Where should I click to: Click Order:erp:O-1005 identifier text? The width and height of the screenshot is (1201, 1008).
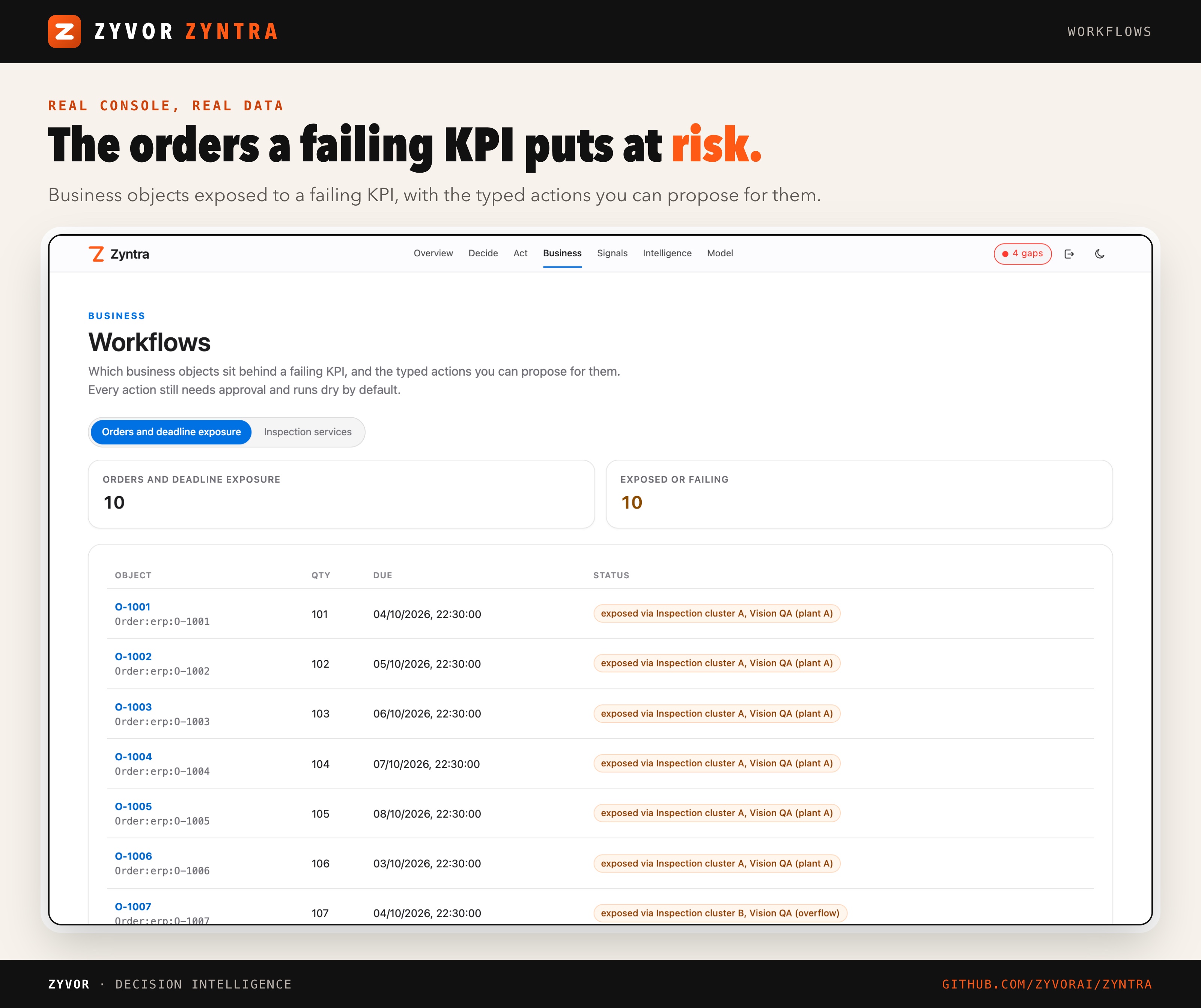[x=163, y=821]
